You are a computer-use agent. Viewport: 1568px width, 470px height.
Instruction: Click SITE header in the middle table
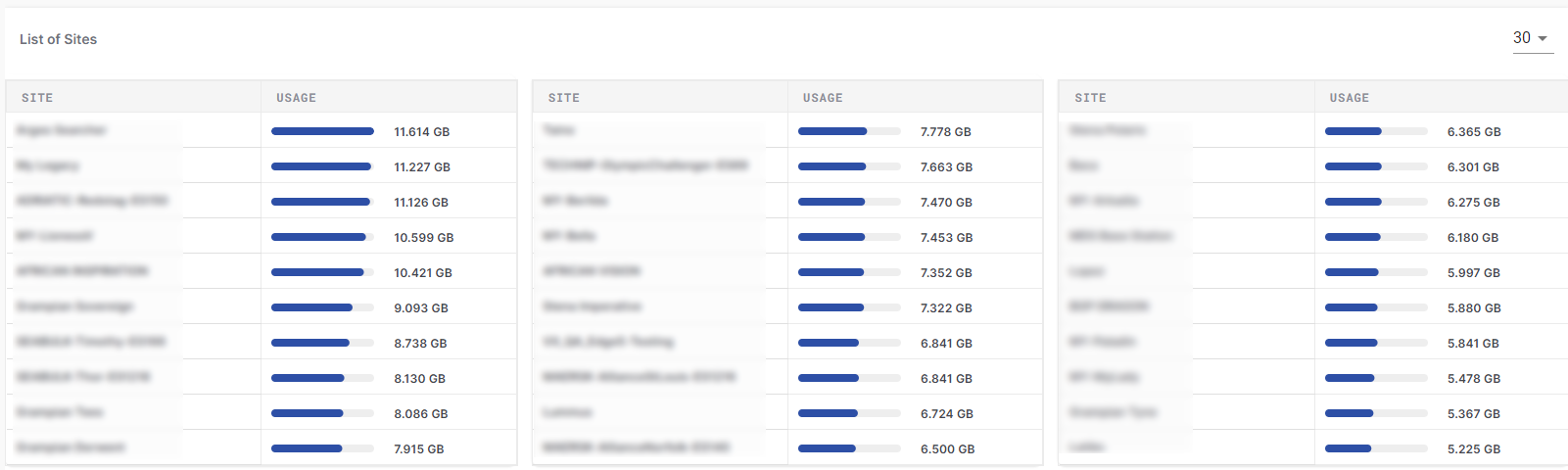(564, 98)
